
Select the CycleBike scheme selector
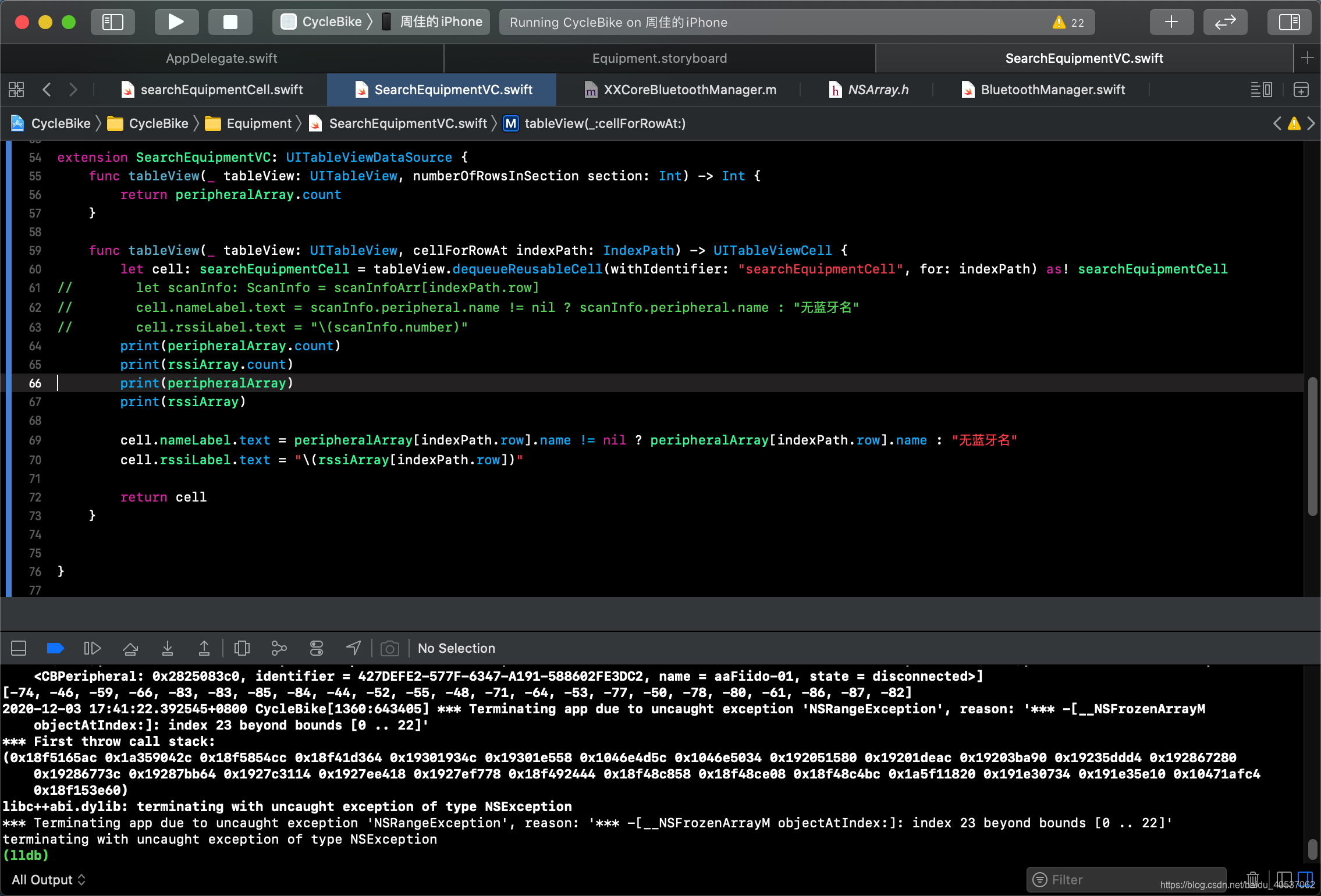point(321,22)
